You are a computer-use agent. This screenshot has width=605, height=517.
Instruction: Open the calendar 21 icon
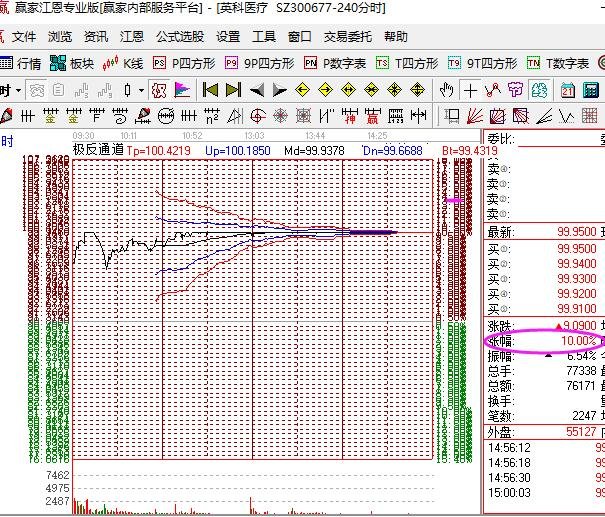tap(568, 90)
